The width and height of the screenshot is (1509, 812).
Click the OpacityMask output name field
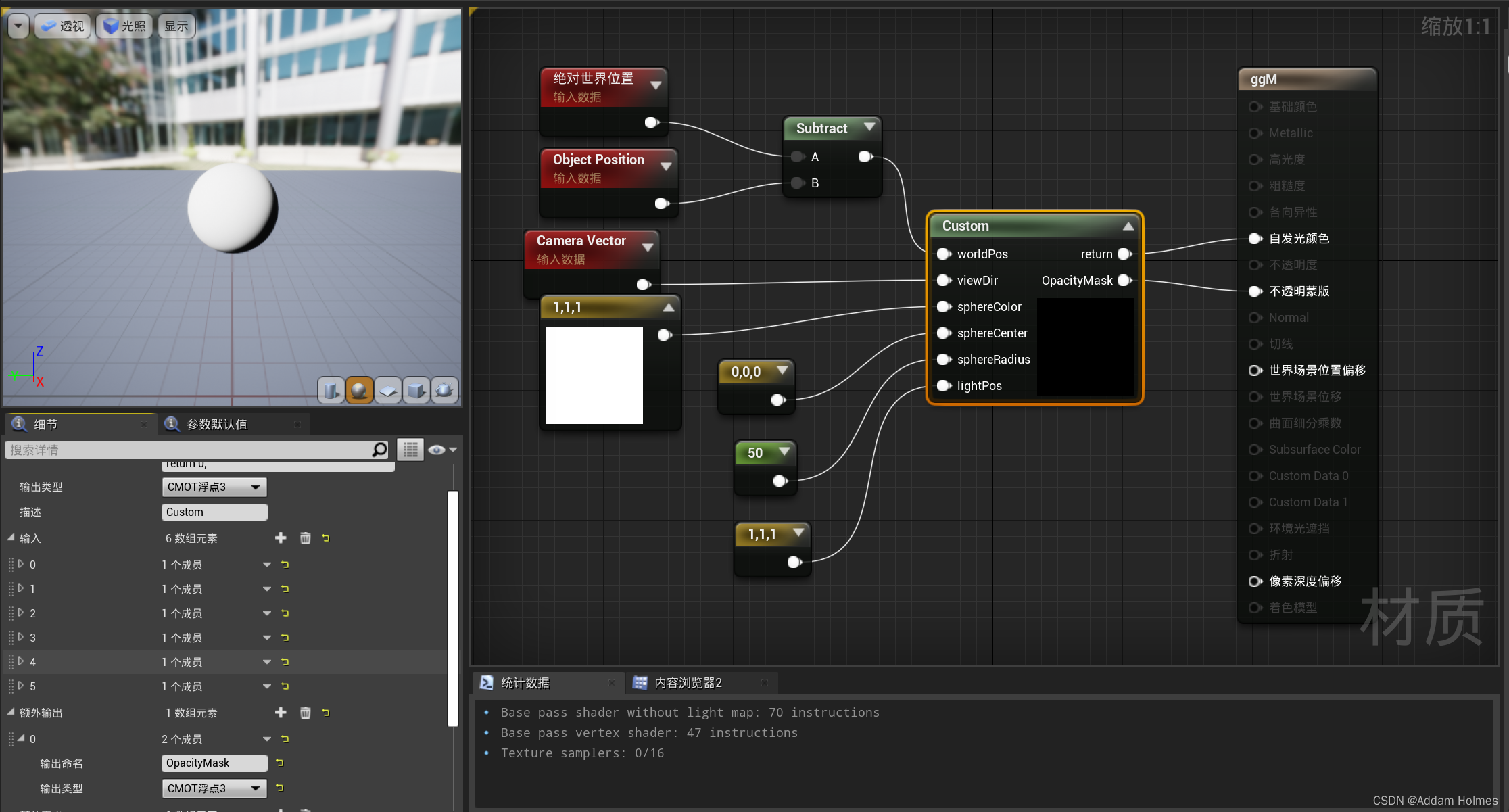(x=214, y=763)
